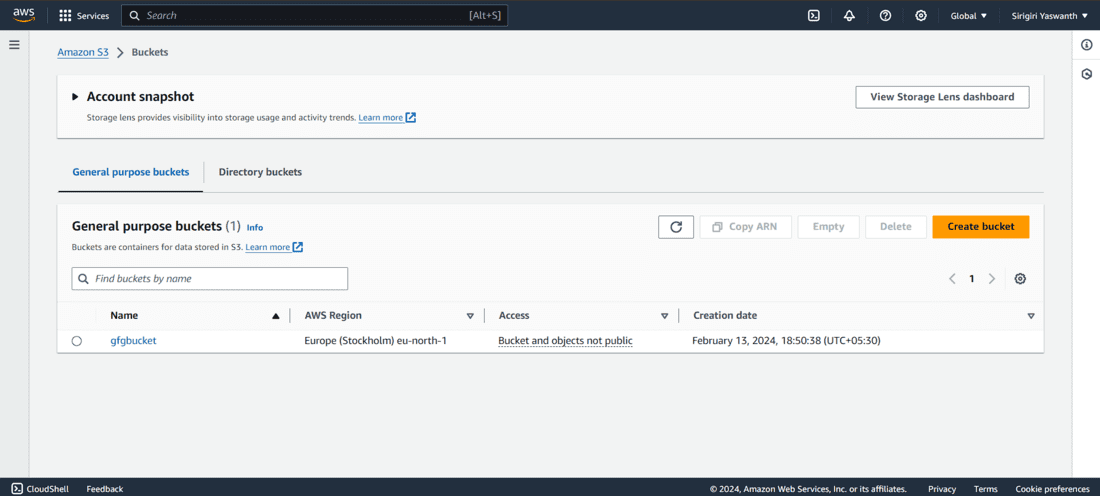The width and height of the screenshot is (1100, 496).
Task: Open the info panel icon on right
Action: (1087, 45)
